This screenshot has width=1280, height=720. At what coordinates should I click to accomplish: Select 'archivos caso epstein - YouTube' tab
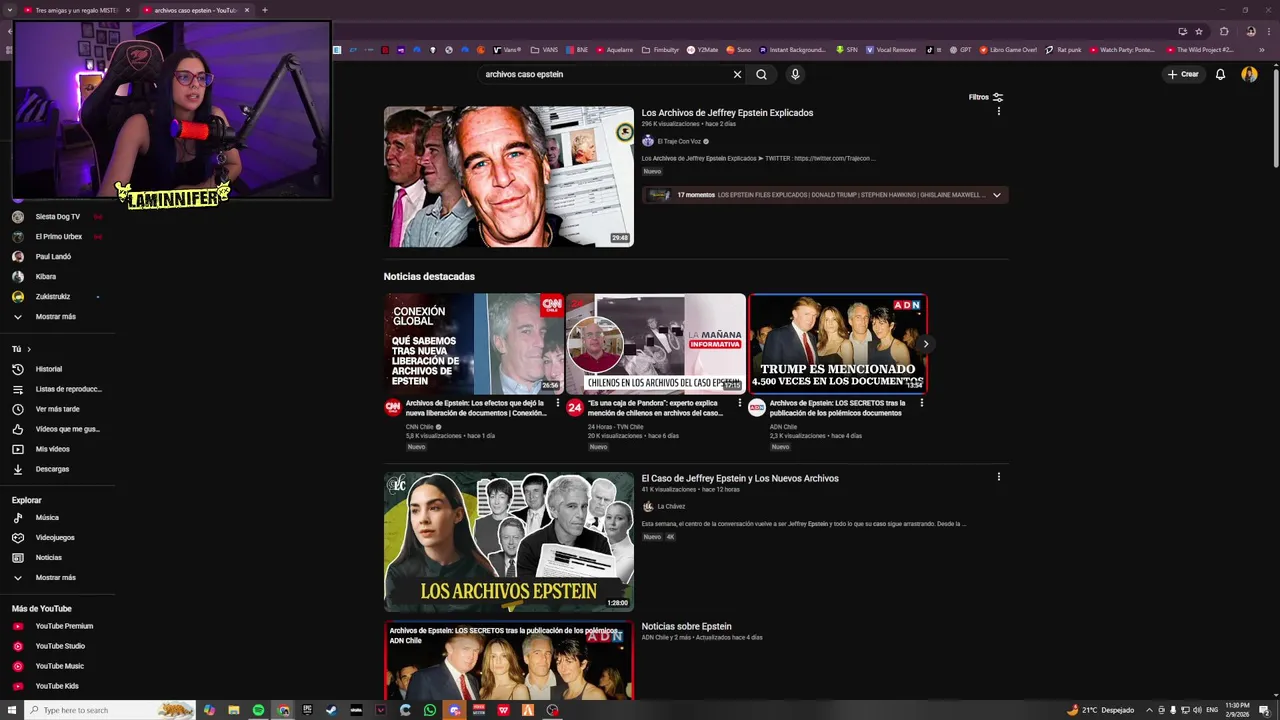(x=195, y=10)
